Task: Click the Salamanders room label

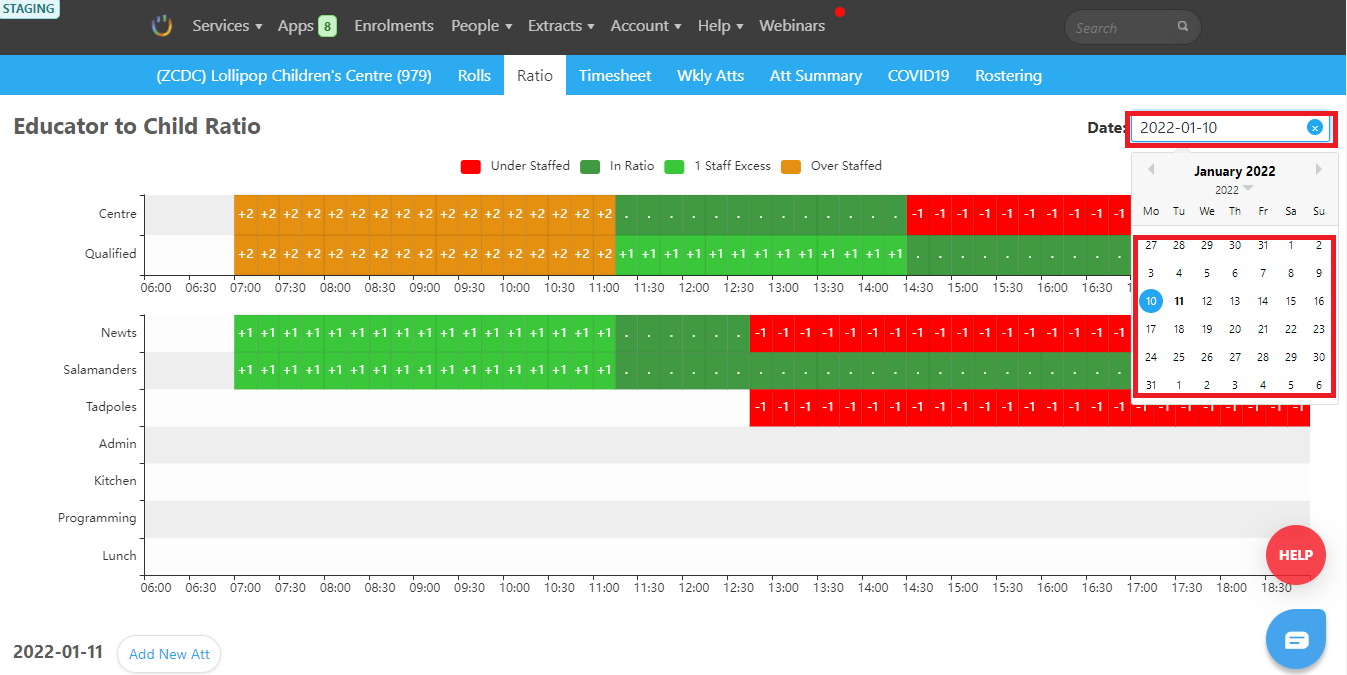Action: click(101, 370)
